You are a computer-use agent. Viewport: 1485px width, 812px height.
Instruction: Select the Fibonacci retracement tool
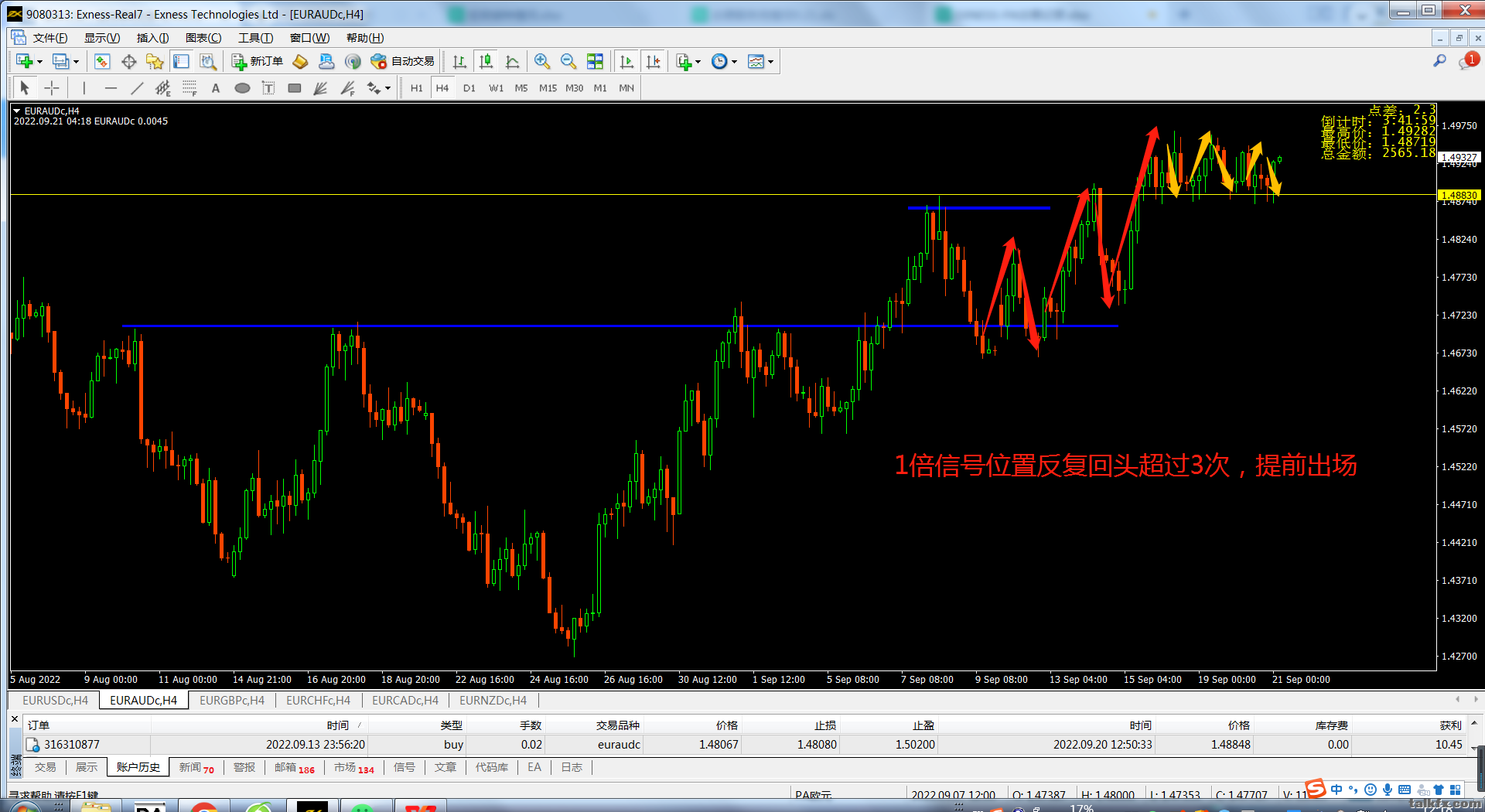click(x=189, y=88)
